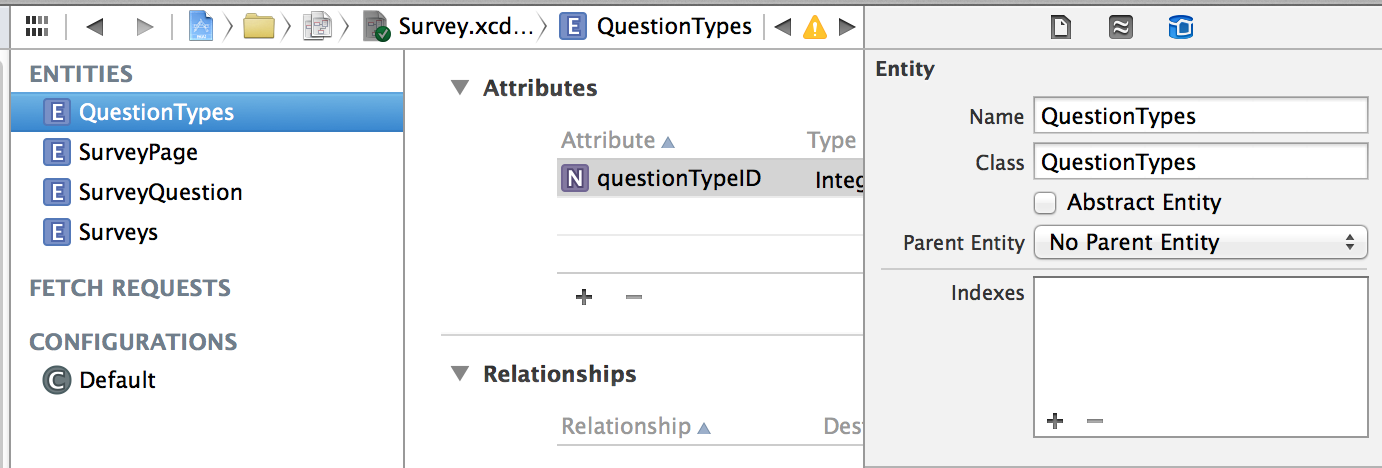Viewport: 1382px width, 468px height.
Task: Select the SurveyPage entity
Action: coord(138,152)
